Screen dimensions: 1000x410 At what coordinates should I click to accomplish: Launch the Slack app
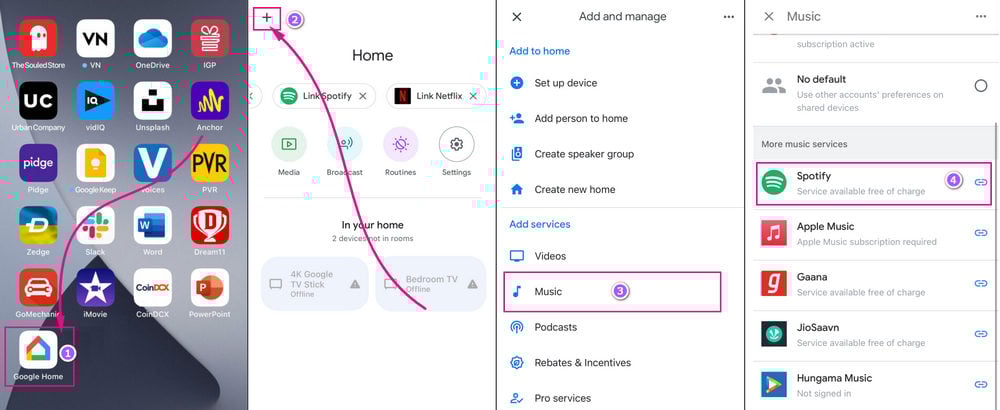coord(96,225)
